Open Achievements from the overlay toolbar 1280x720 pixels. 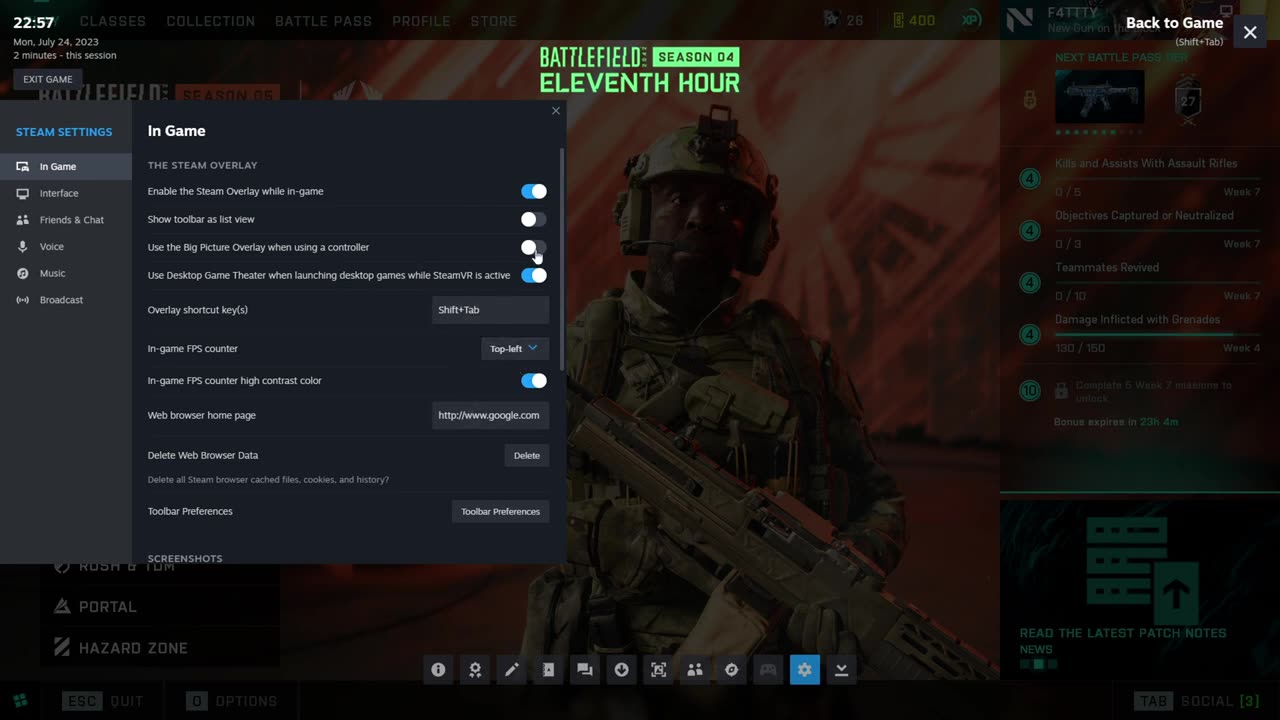[x=475, y=670]
